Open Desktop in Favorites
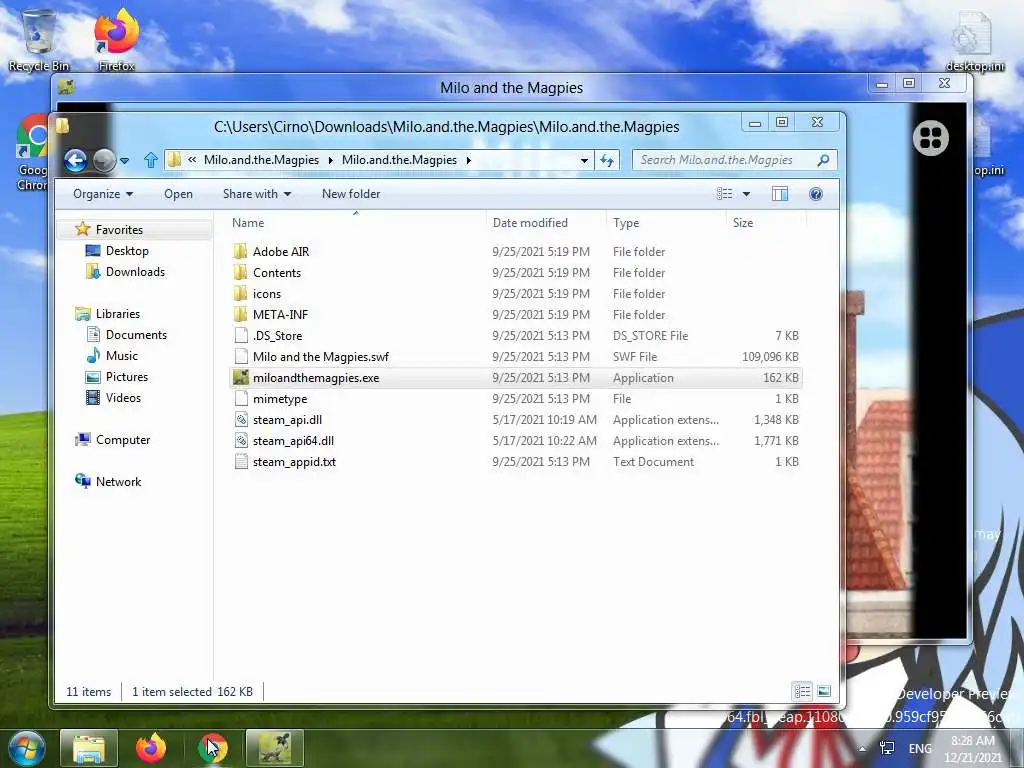 point(127,251)
